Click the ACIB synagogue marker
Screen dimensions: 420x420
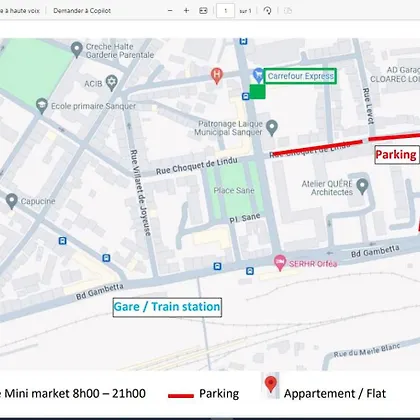[112, 83]
